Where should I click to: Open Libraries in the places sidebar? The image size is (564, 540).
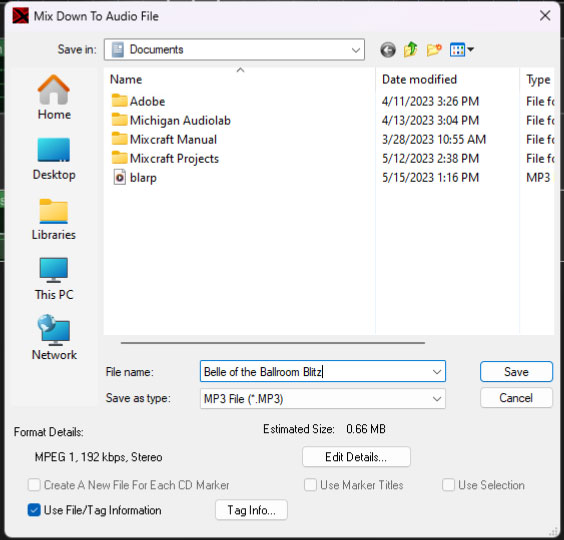54,219
